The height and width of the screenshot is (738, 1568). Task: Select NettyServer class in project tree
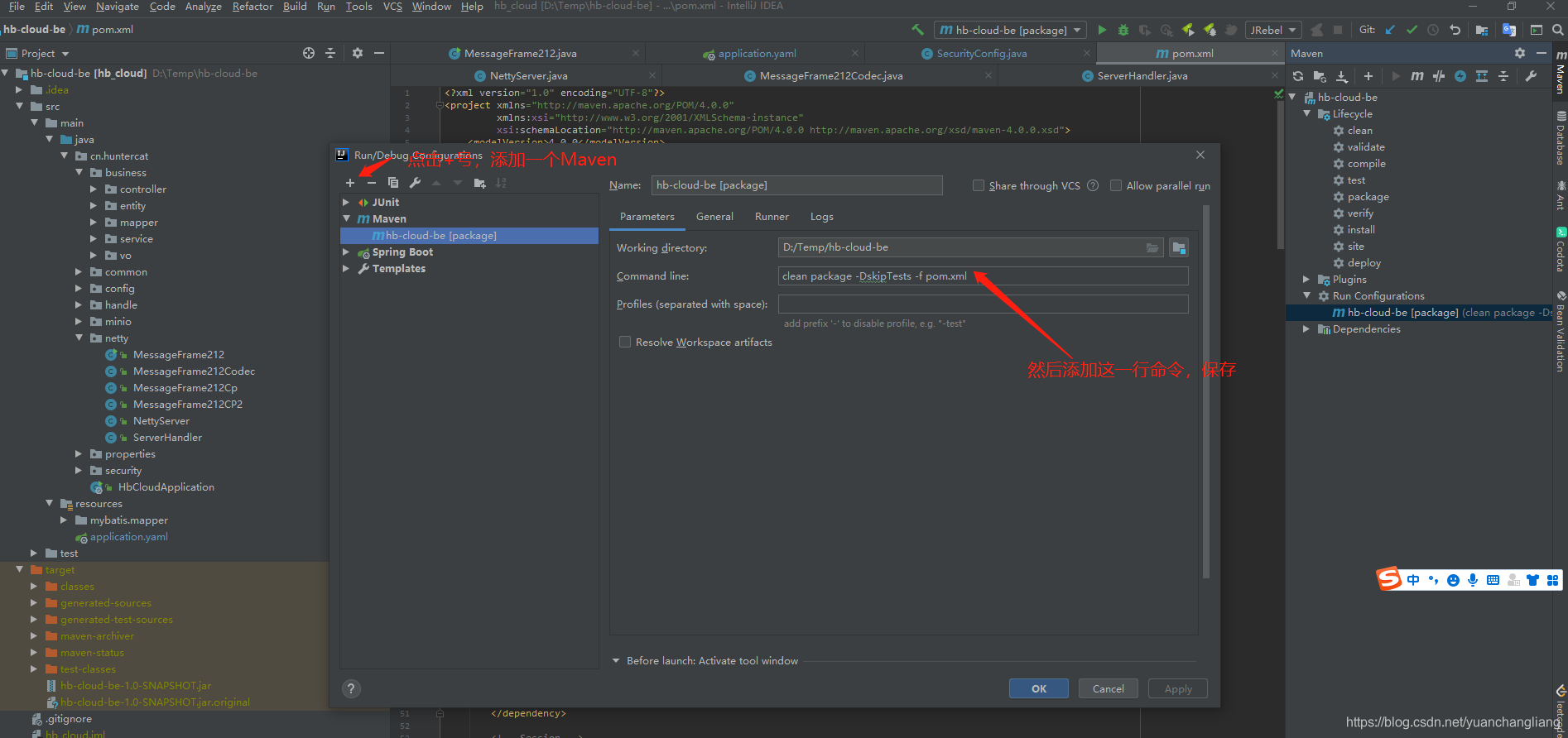(x=161, y=421)
